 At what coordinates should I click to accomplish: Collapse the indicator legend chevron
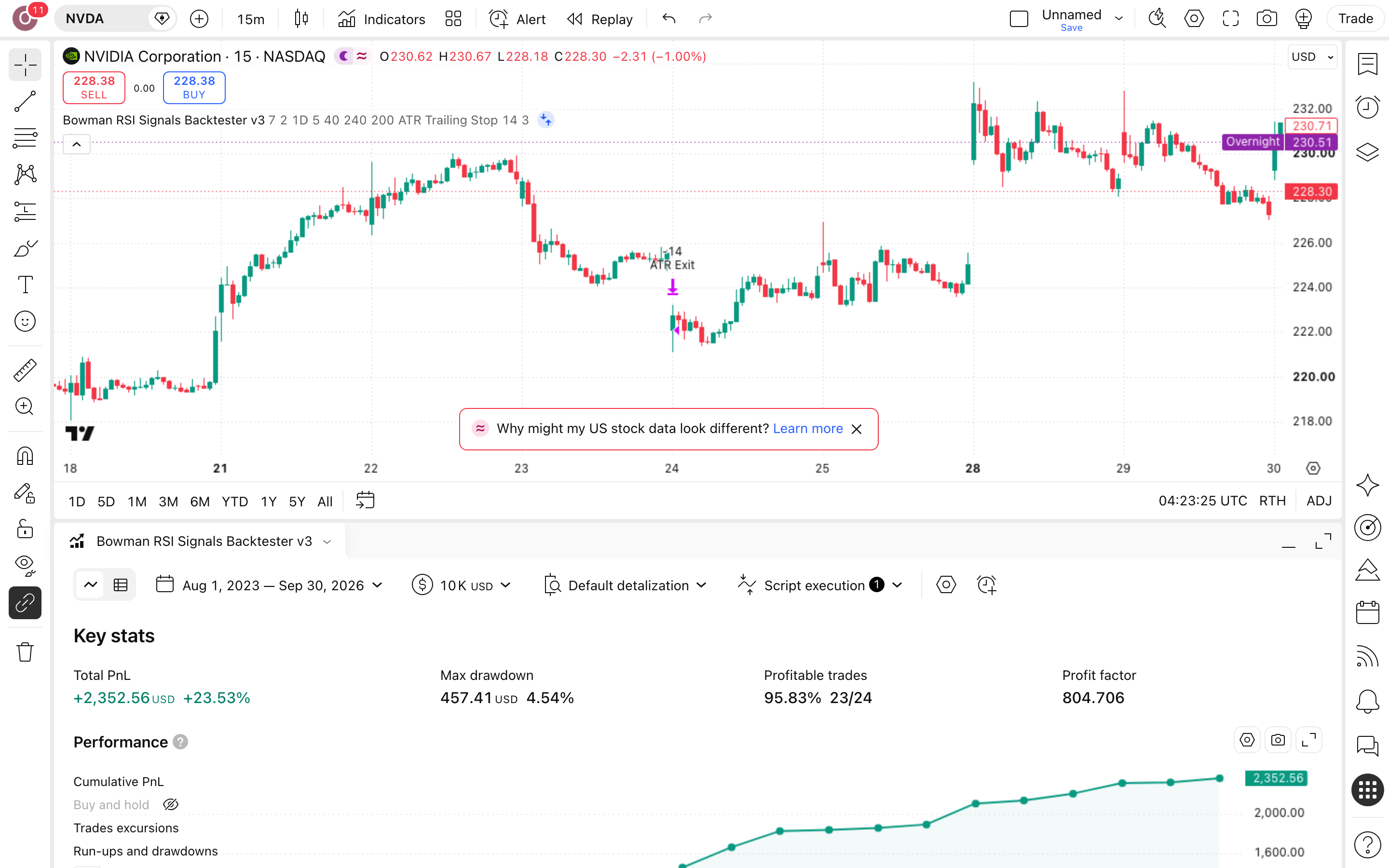(76, 144)
